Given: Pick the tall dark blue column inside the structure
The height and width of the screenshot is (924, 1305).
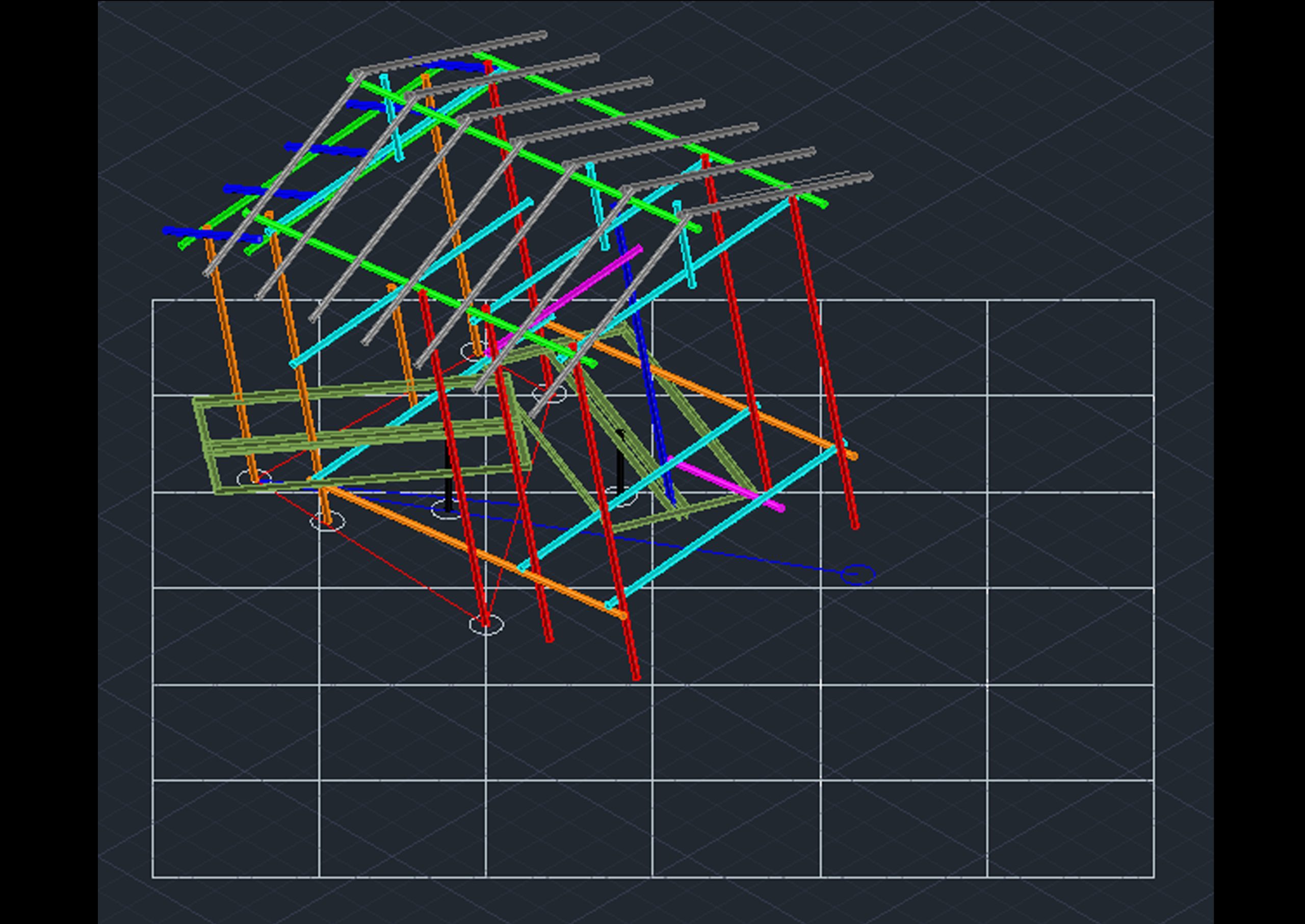Looking at the screenshot, I should click(x=644, y=354).
